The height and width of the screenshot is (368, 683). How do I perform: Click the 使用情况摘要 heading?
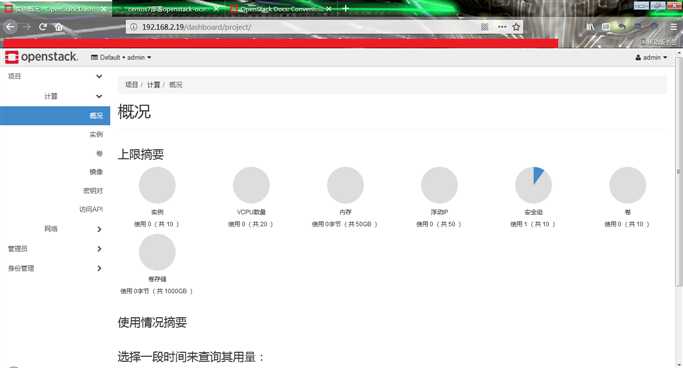(x=152, y=322)
